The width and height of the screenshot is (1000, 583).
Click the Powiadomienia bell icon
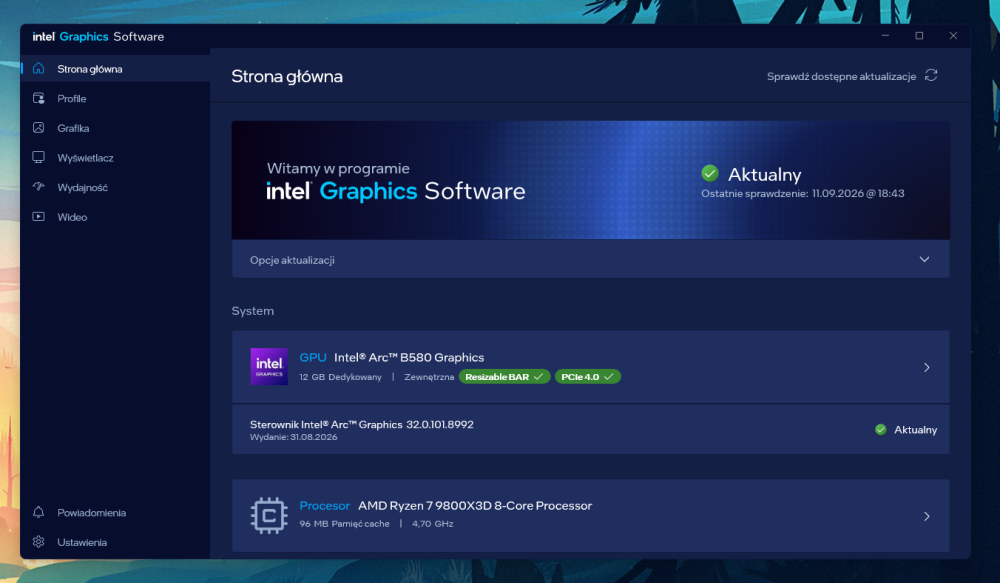(38, 512)
